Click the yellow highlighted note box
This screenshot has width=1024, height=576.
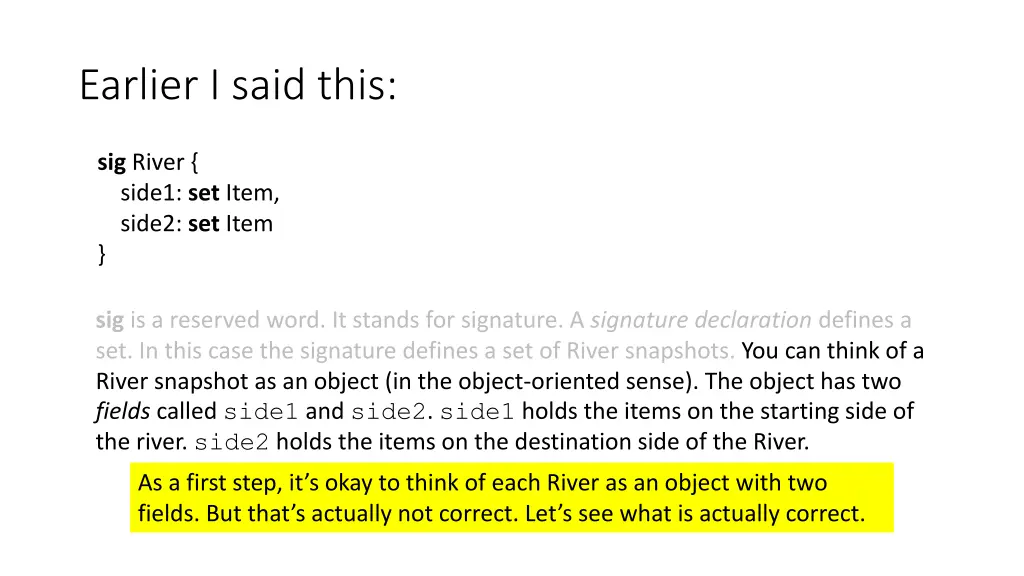511,498
